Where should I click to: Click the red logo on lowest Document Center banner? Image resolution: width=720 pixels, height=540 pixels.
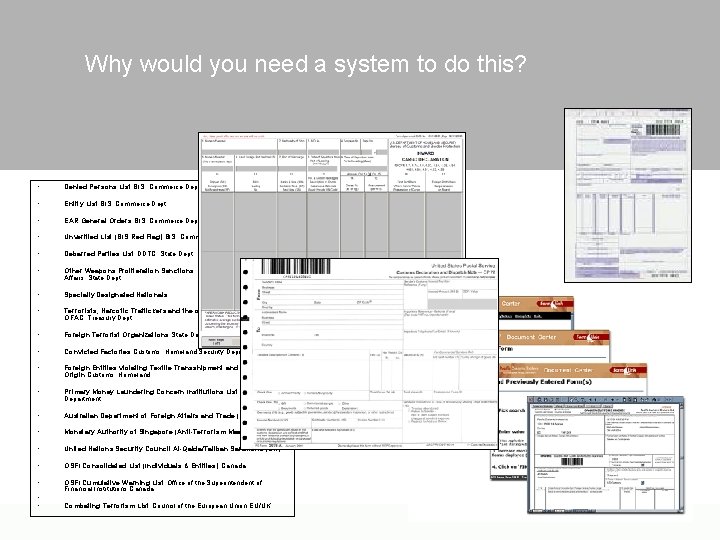[628, 370]
